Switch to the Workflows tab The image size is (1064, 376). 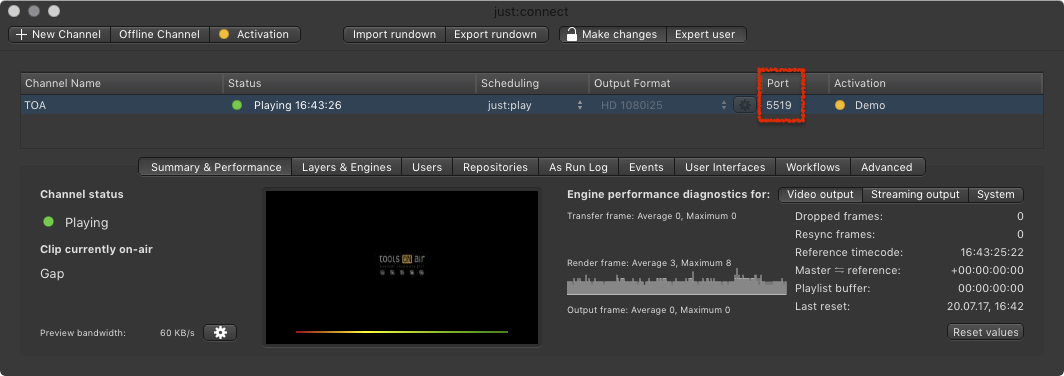813,167
